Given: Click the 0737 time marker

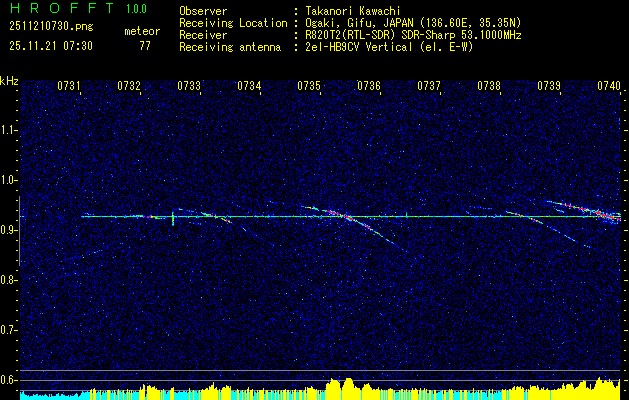Looking at the screenshot, I should [429, 85].
